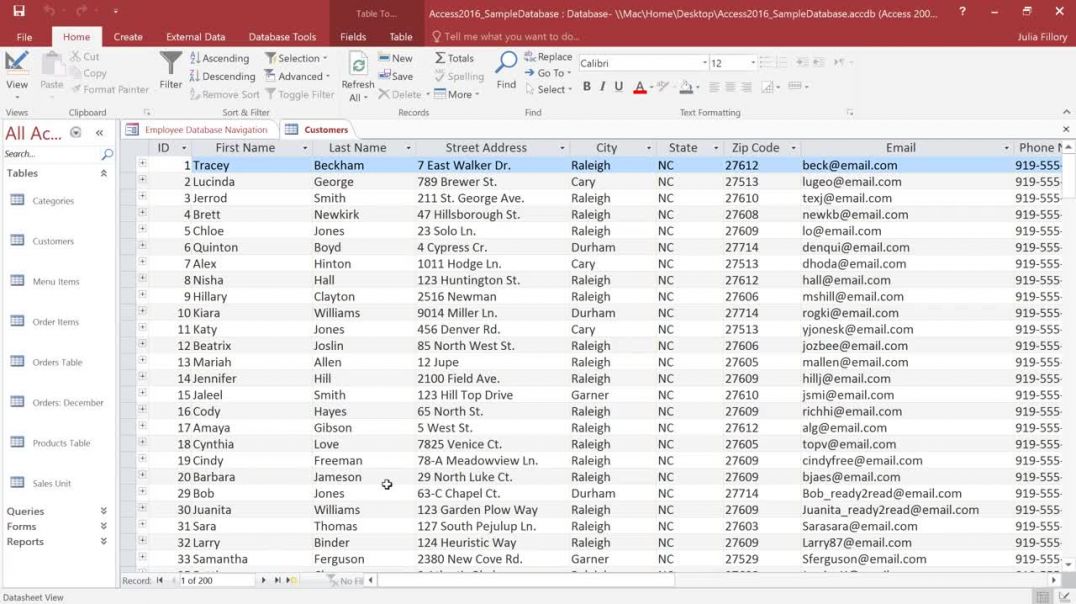The width and height of the screenshot is (1076, 604).
Task: Go to next record arrow
Action: 264,580
